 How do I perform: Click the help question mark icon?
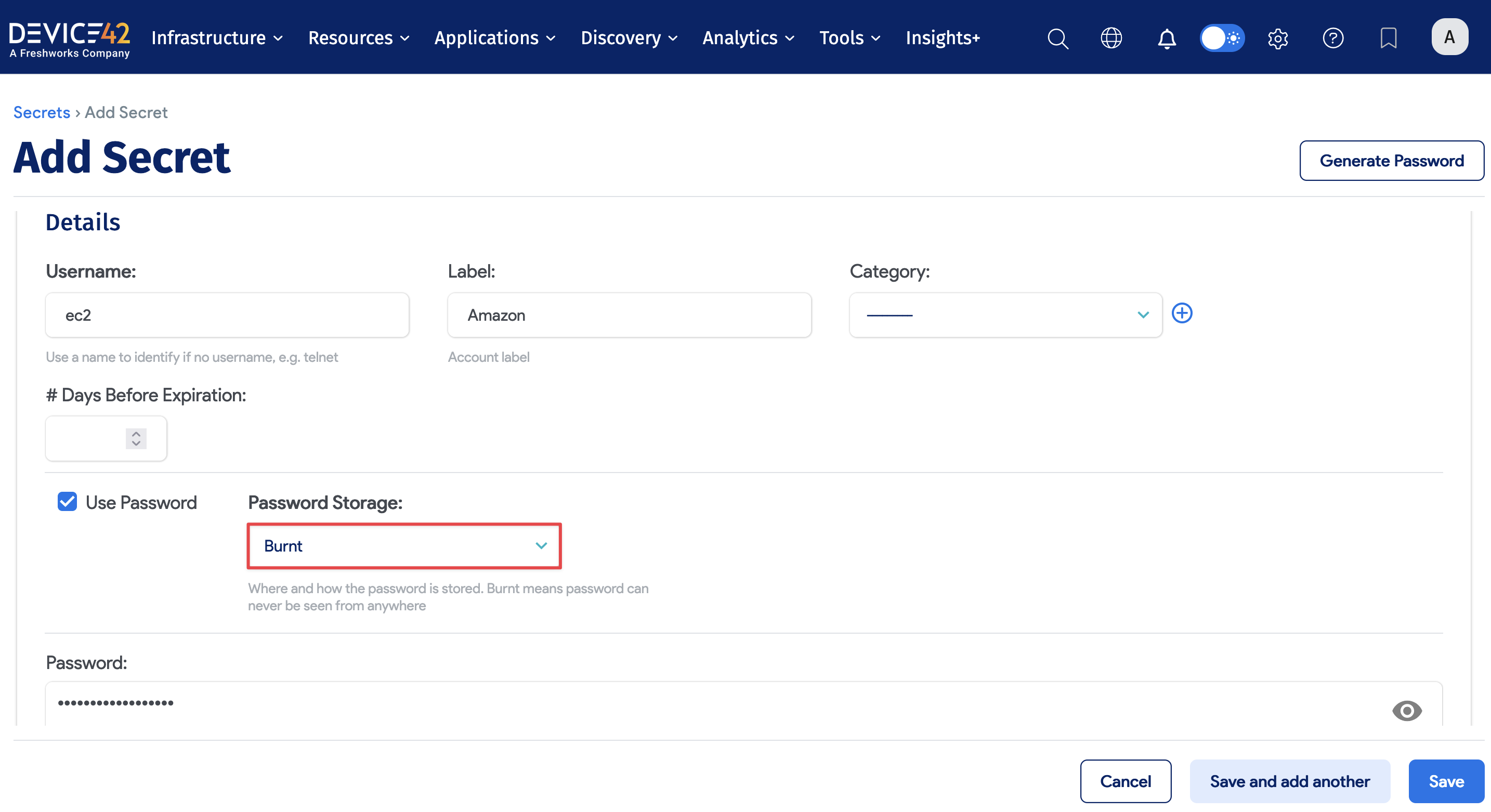1332,38
